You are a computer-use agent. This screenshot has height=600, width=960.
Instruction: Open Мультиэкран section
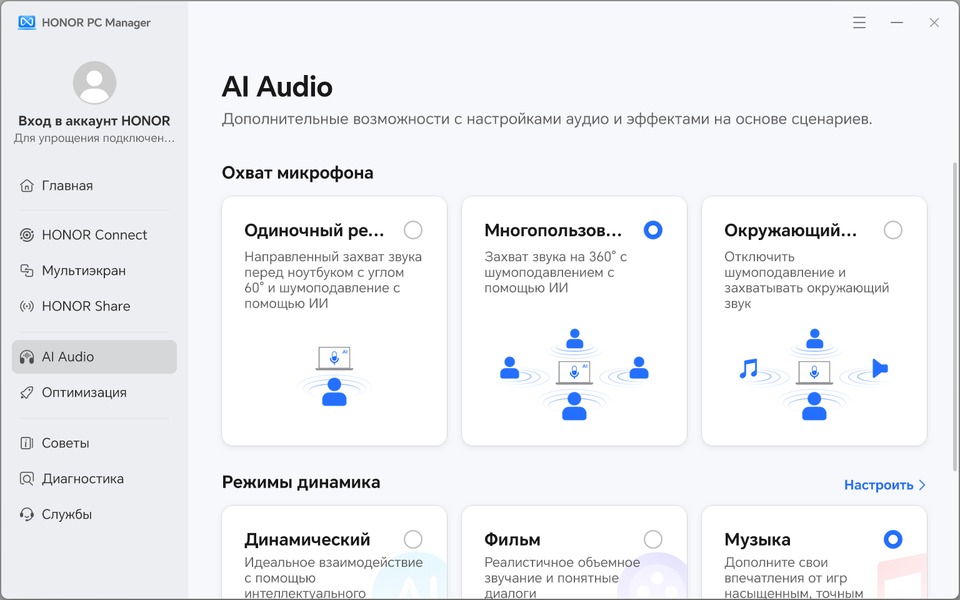(x=94, y=271)
